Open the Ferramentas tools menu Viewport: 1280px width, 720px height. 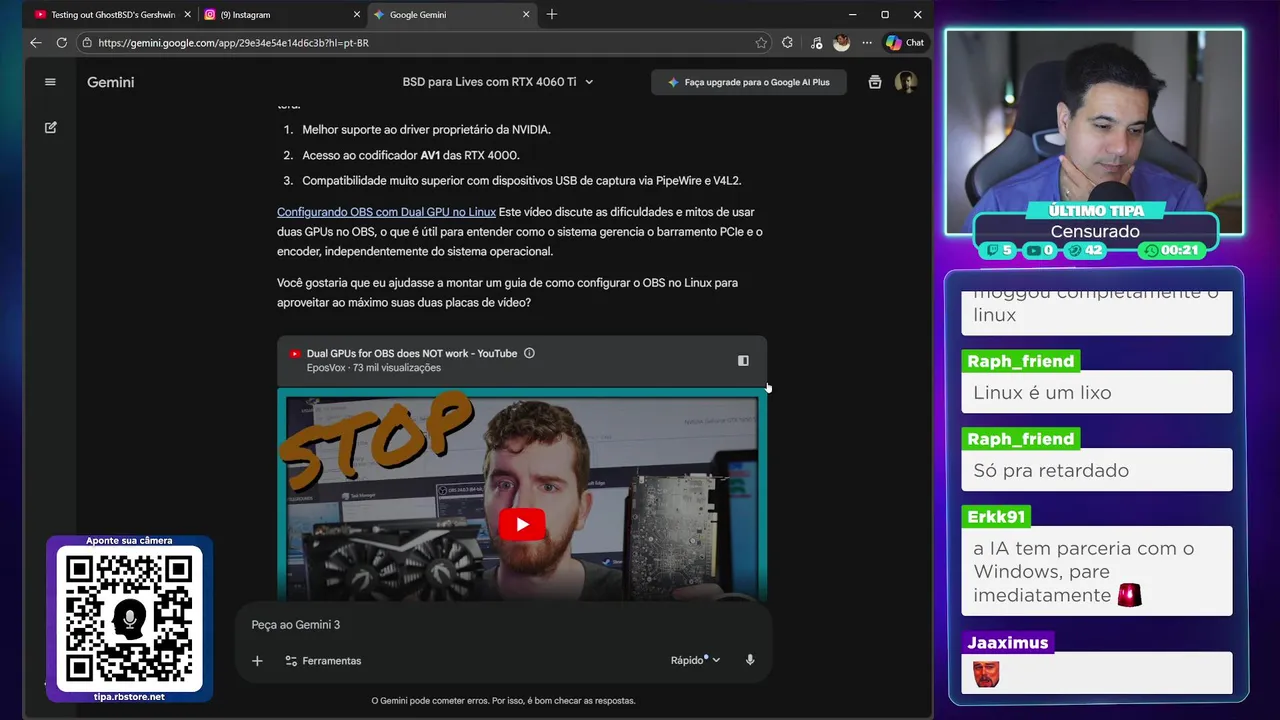click(x=323, y=661)
